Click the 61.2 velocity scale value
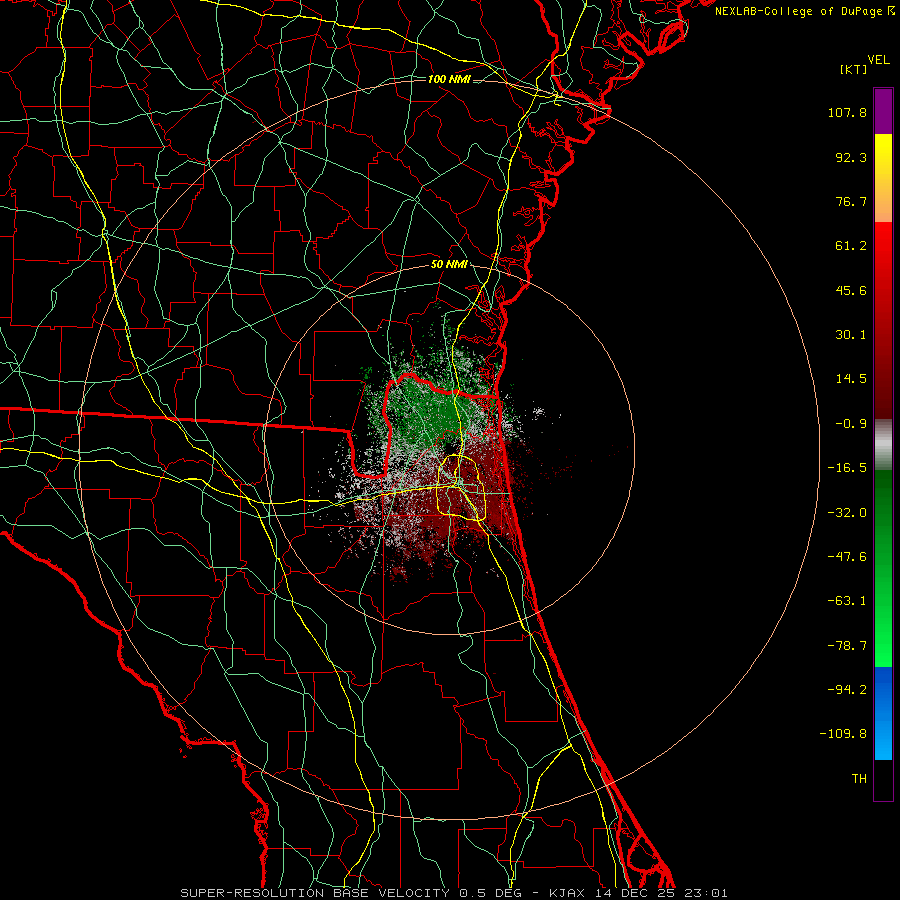This screenshot has width=900, height=900. pyautogui.click(x=851, y=246)
